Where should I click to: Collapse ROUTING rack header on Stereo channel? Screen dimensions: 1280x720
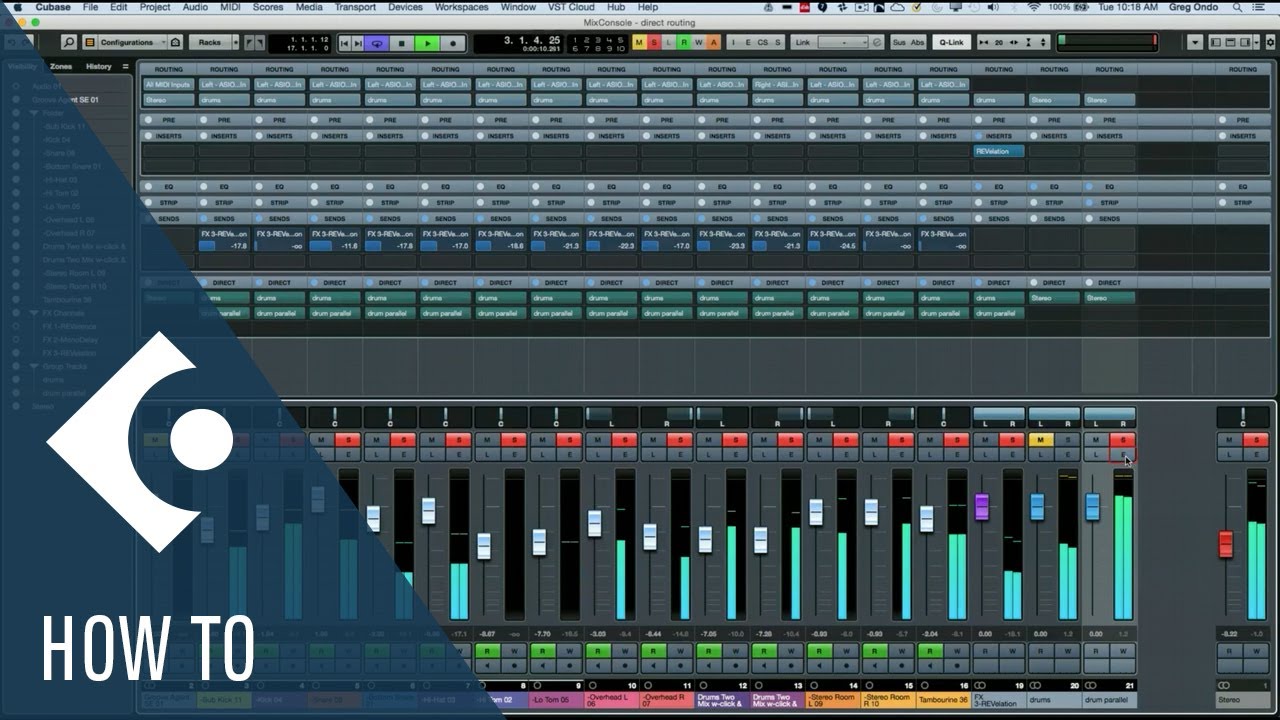[x=1243, y=69]
